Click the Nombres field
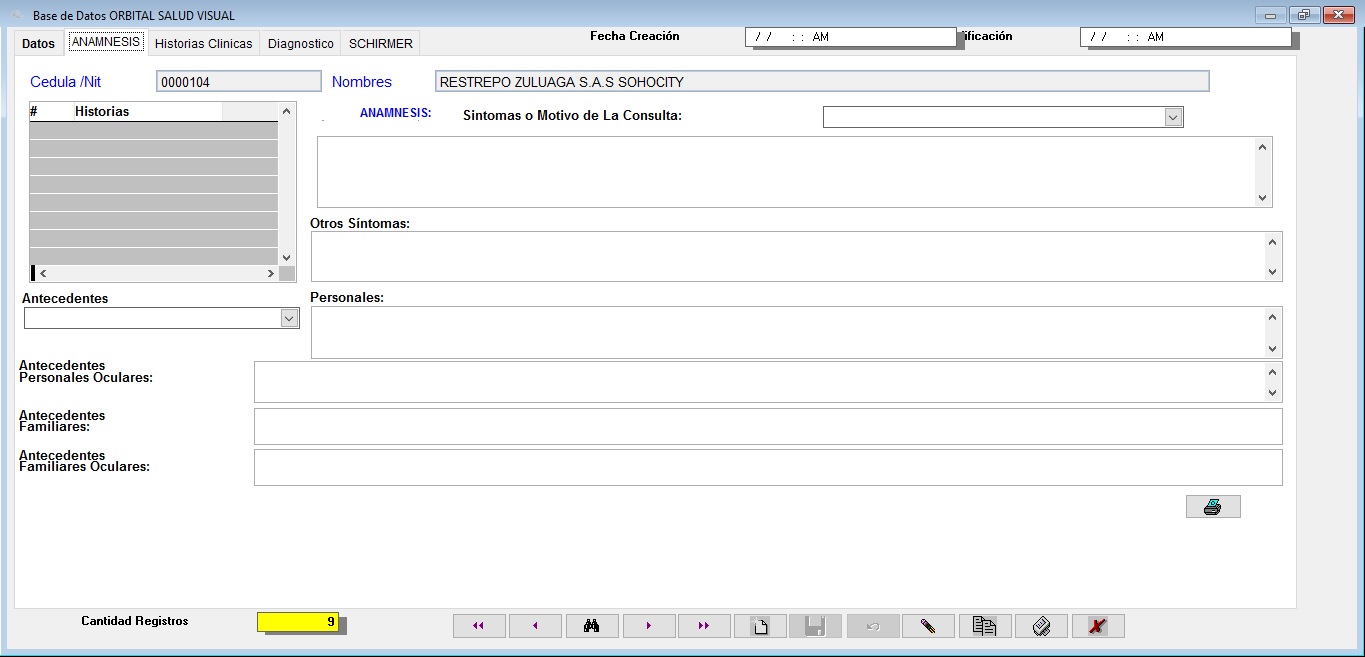Image resolution: width=1365 pixels, height=657 pixels. [822, 82]
